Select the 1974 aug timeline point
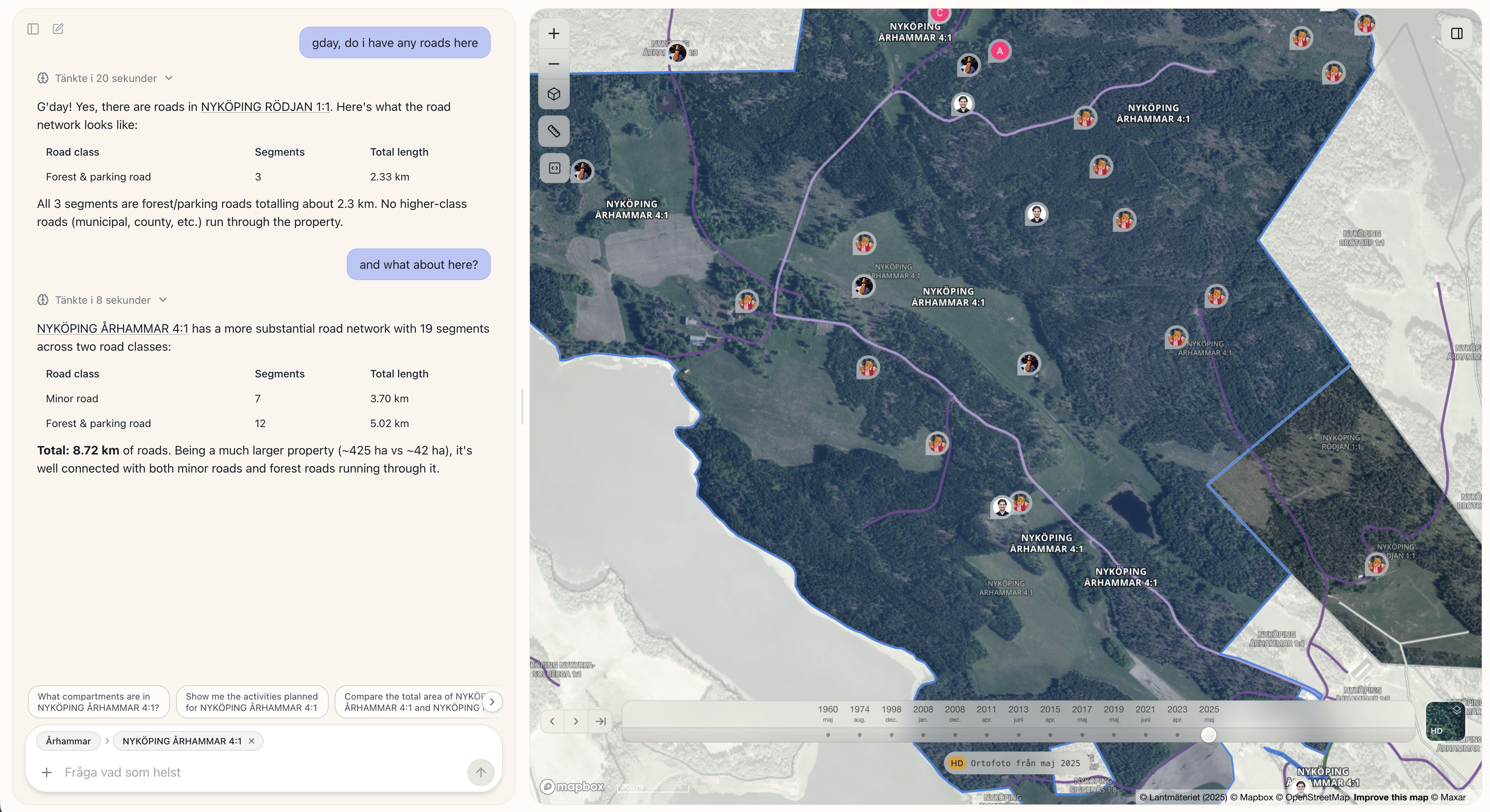1490x812 pixels. [860, 735]
